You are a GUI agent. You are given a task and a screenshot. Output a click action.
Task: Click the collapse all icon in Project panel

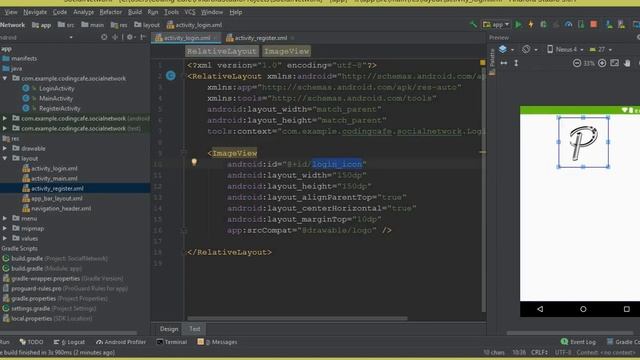116,37
